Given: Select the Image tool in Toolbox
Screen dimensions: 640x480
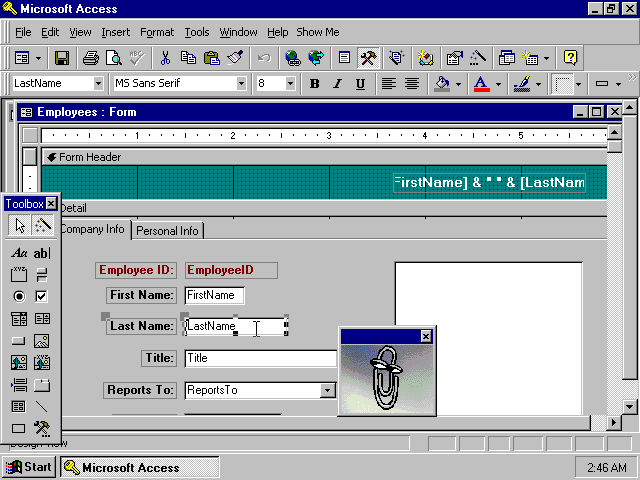Looking at the screenshot, I should tap(42, 340).
